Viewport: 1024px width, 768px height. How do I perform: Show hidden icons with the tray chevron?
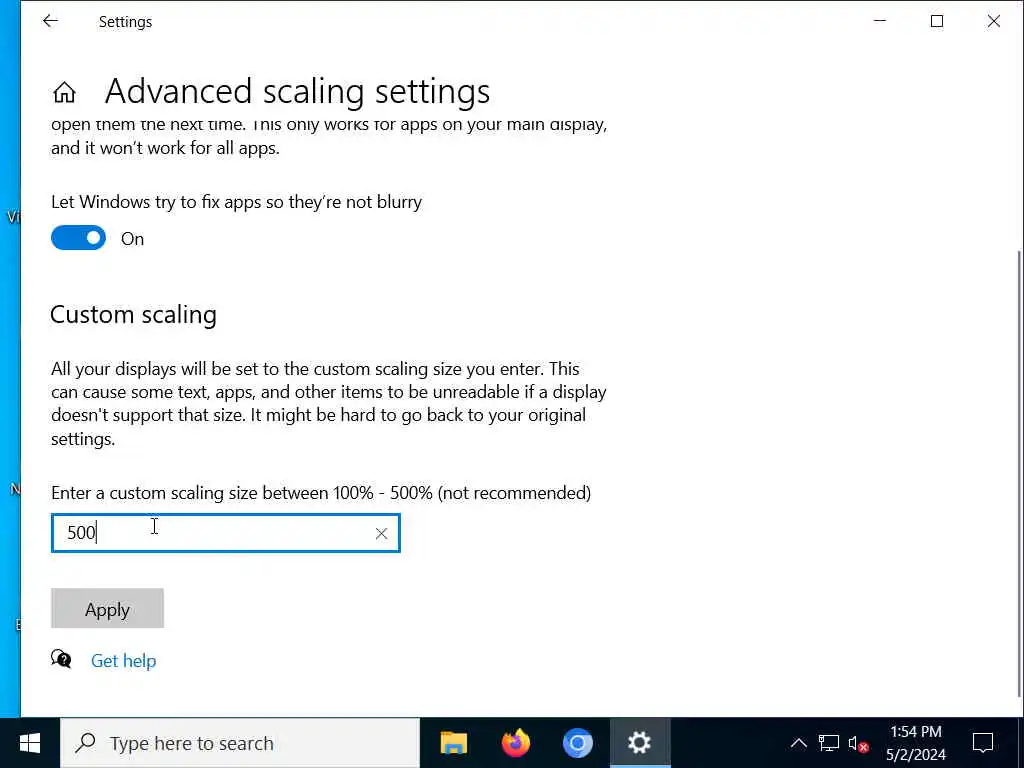click(798, 743)
